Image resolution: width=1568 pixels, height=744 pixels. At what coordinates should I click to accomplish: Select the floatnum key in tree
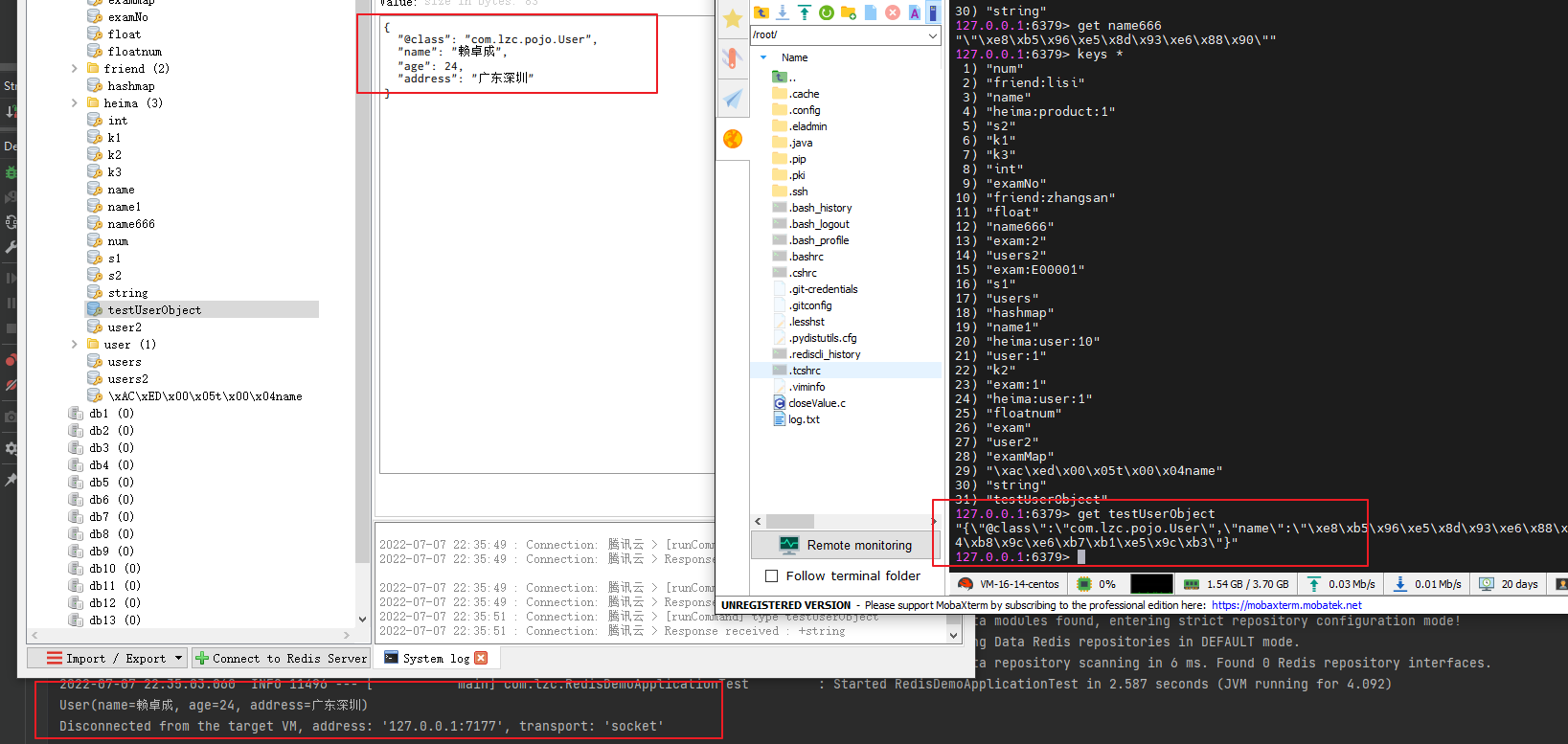point(135,52)
